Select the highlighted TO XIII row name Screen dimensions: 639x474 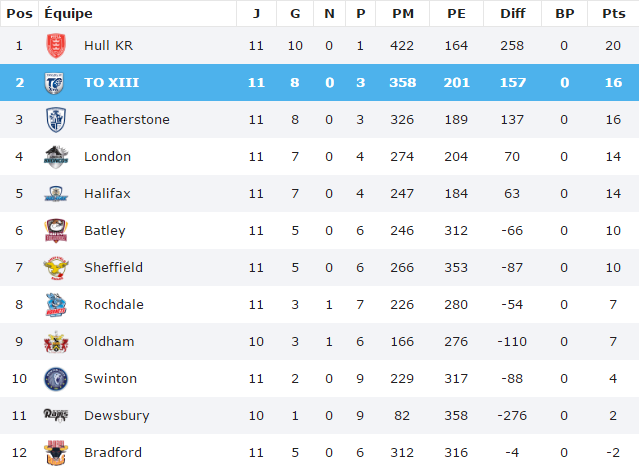click(113, 83)
